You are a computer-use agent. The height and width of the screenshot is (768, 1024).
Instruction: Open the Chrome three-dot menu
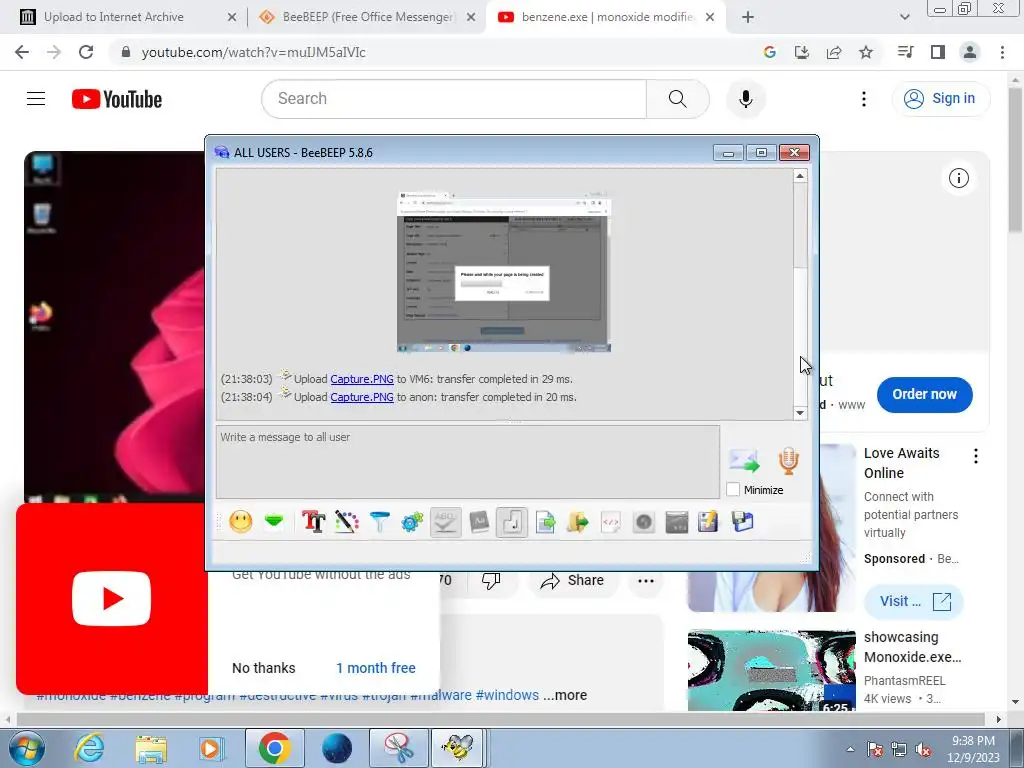(x=1002, y=52)
